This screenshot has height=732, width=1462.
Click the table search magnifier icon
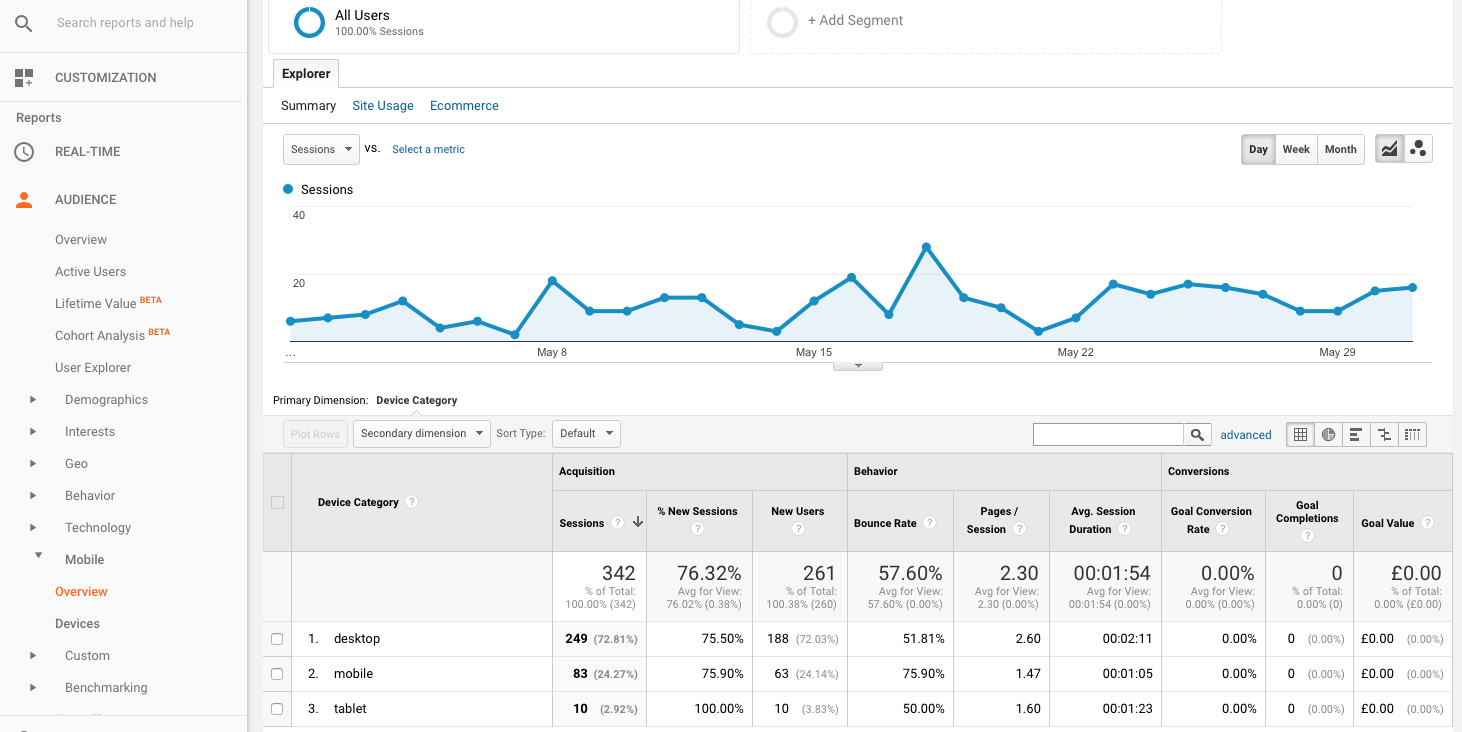tap(1197, 434)
